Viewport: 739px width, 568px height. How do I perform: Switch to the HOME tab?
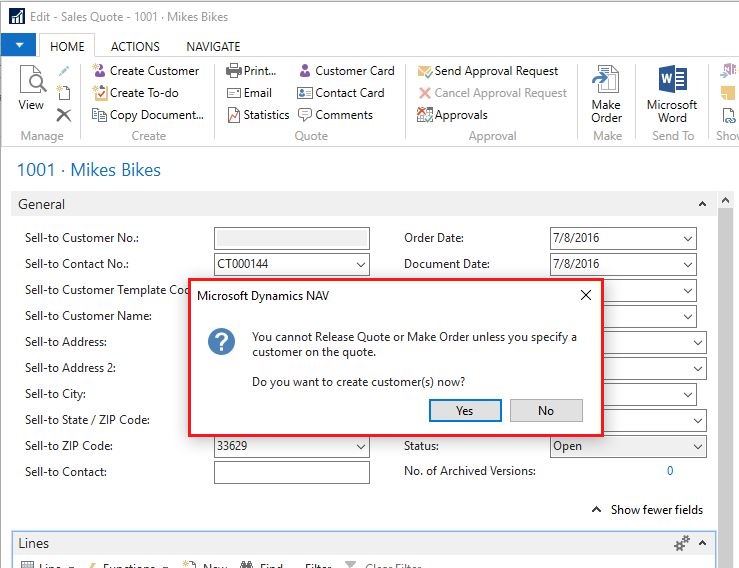click(67, 46)
